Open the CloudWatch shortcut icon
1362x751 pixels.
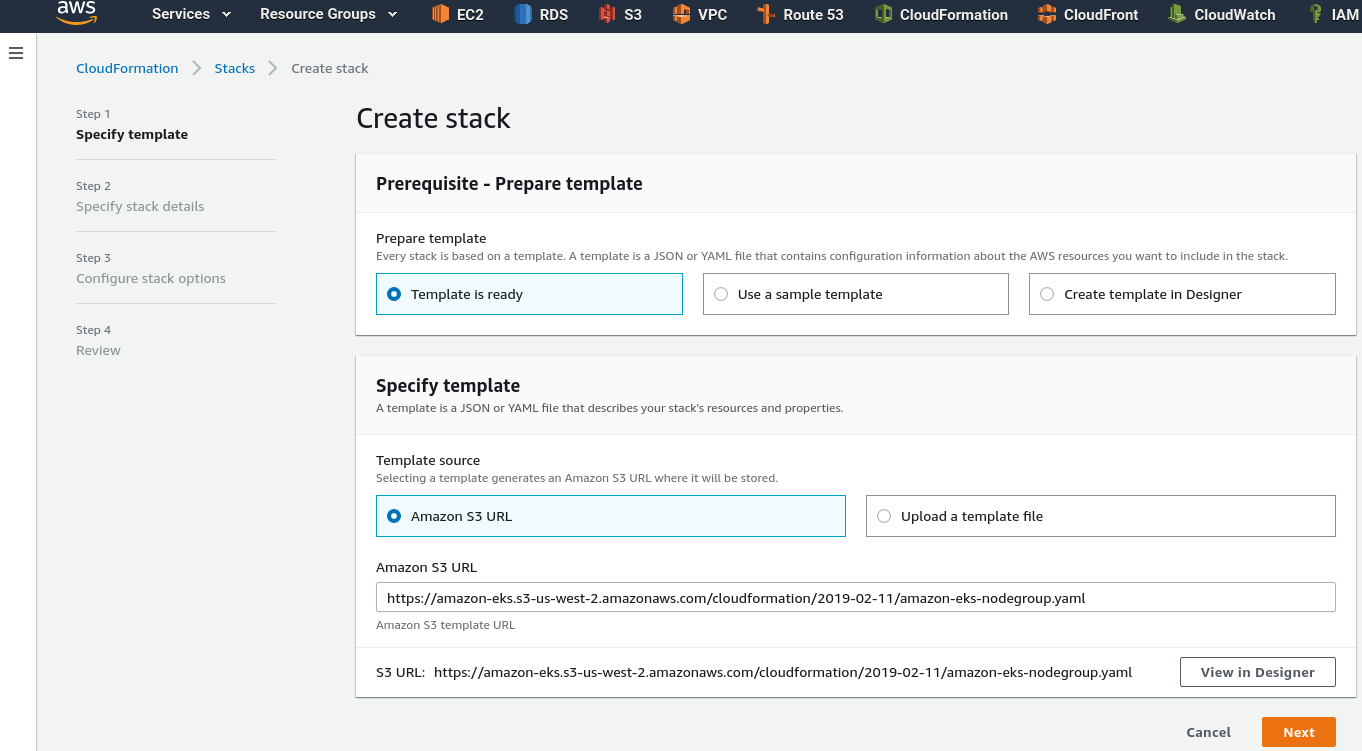click(1177, 14)
